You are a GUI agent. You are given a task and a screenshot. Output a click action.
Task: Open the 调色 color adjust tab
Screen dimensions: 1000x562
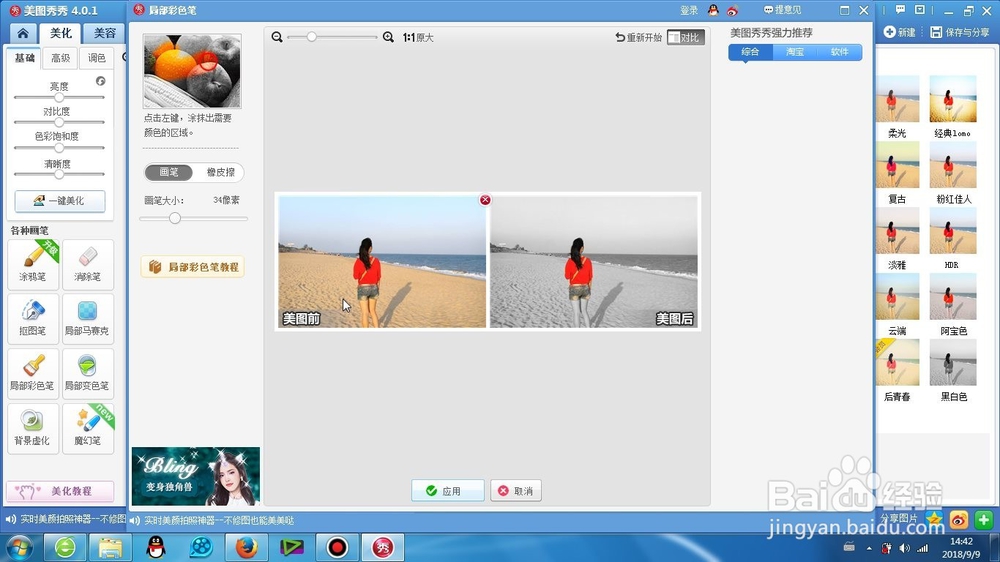point(97,58)
